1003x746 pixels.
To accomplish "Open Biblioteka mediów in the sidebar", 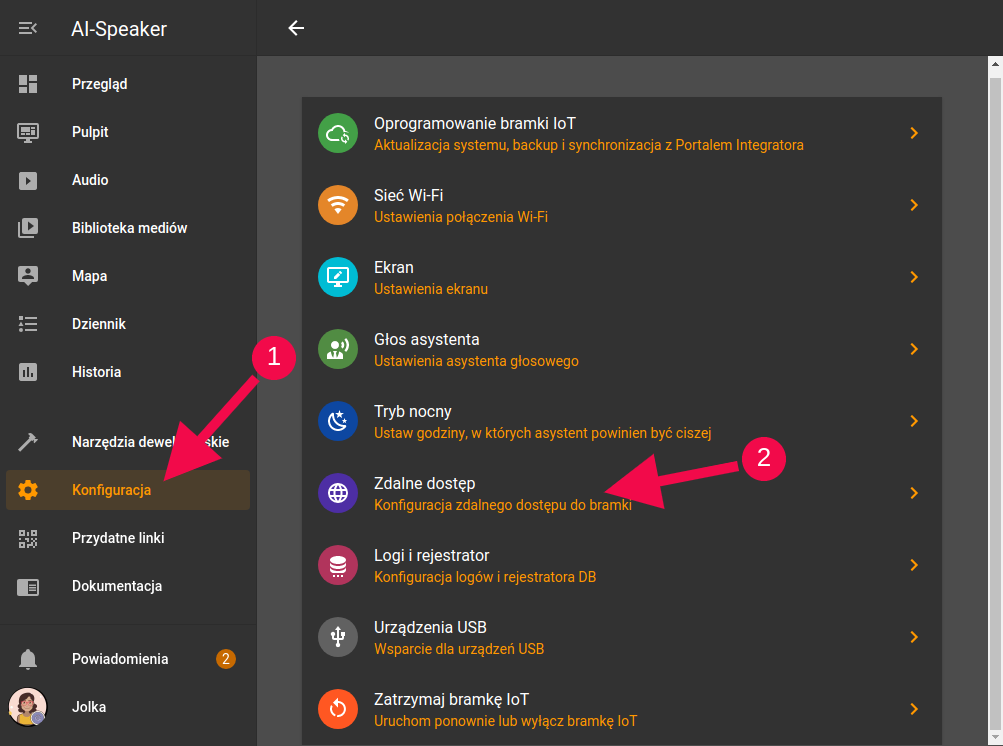I will (129, 228).
